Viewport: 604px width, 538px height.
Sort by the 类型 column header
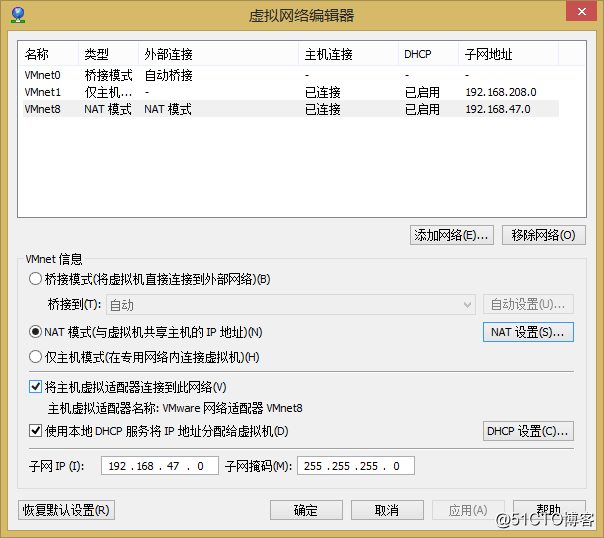(108, 54)
